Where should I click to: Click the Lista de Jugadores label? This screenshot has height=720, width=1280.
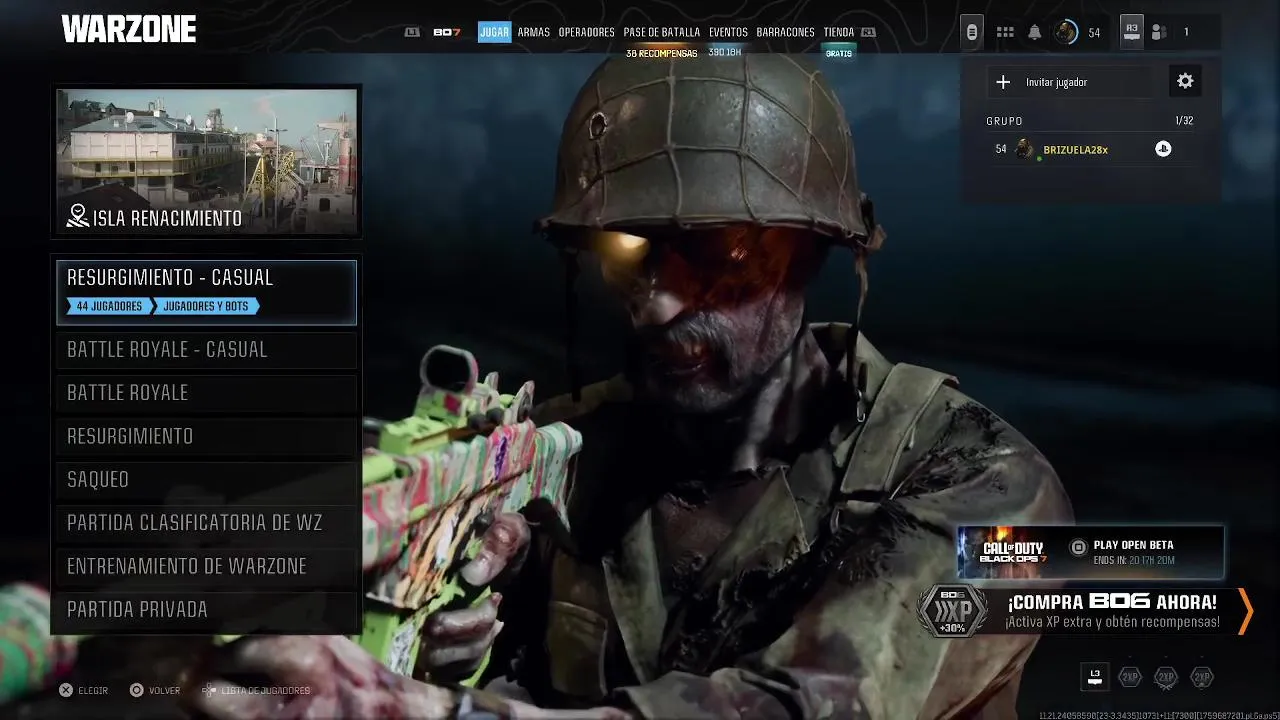[x=265, y=691]
